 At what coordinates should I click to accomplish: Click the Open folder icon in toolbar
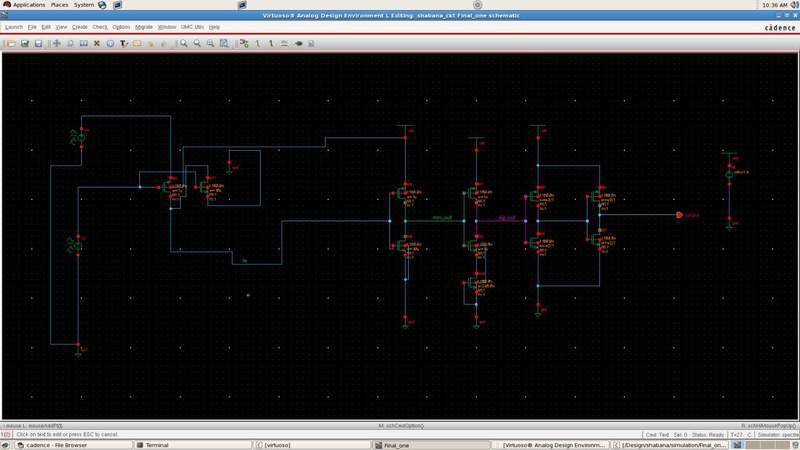(x=10, y=44)
